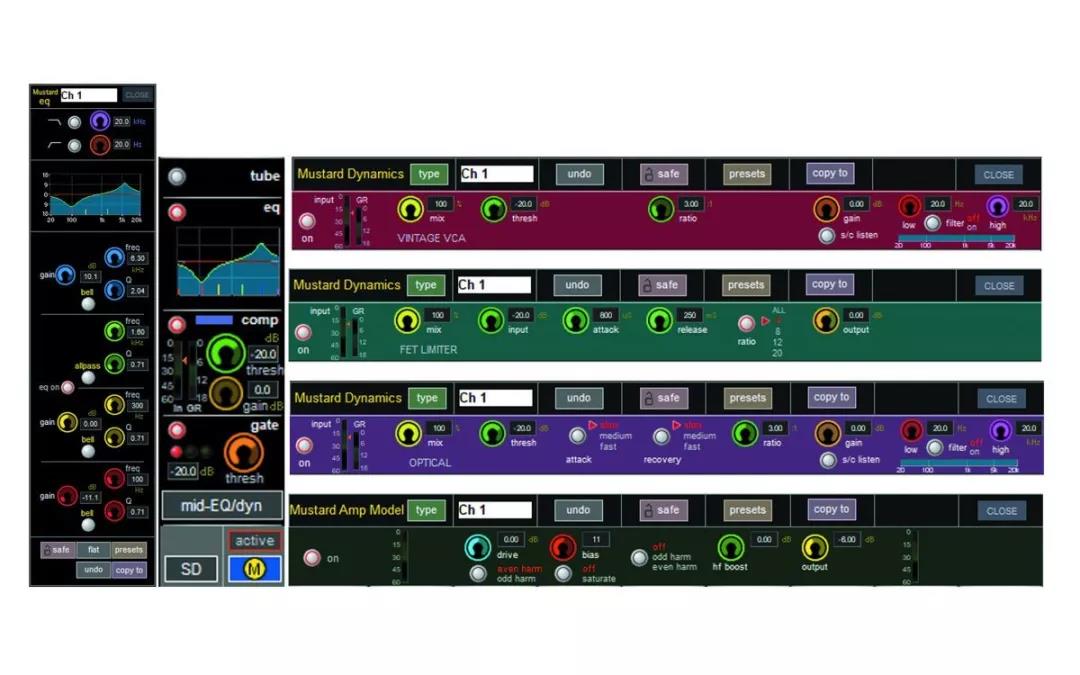The width and height of the screenshot is (1080, 675).
Task: Toggle the eq button in the channel strip
Action: click(x=177, y=211)
